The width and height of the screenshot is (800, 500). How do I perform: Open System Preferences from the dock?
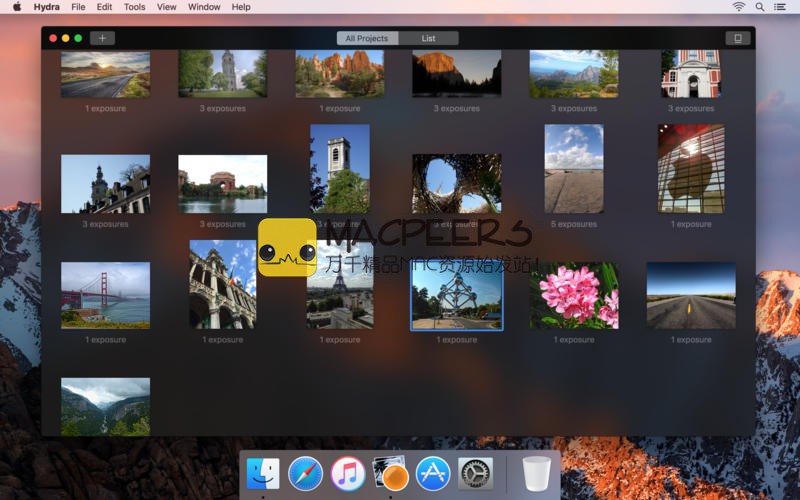tap(476, 473)
